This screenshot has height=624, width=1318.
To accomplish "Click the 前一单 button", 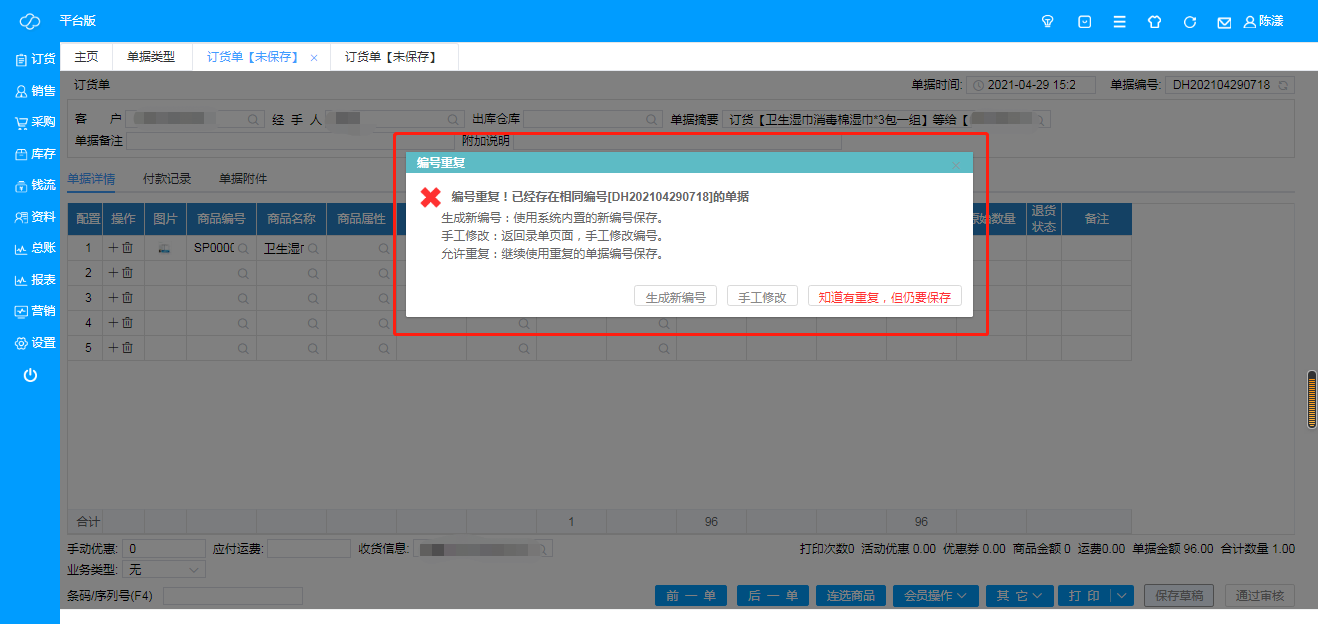I will (x=690, y=596).
